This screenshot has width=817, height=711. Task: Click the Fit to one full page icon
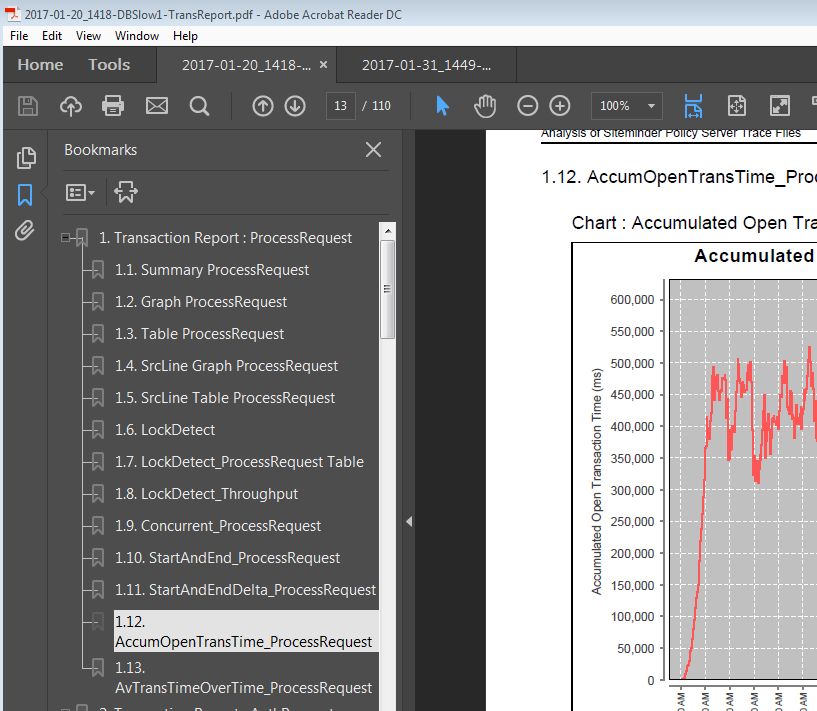point(737,106)
